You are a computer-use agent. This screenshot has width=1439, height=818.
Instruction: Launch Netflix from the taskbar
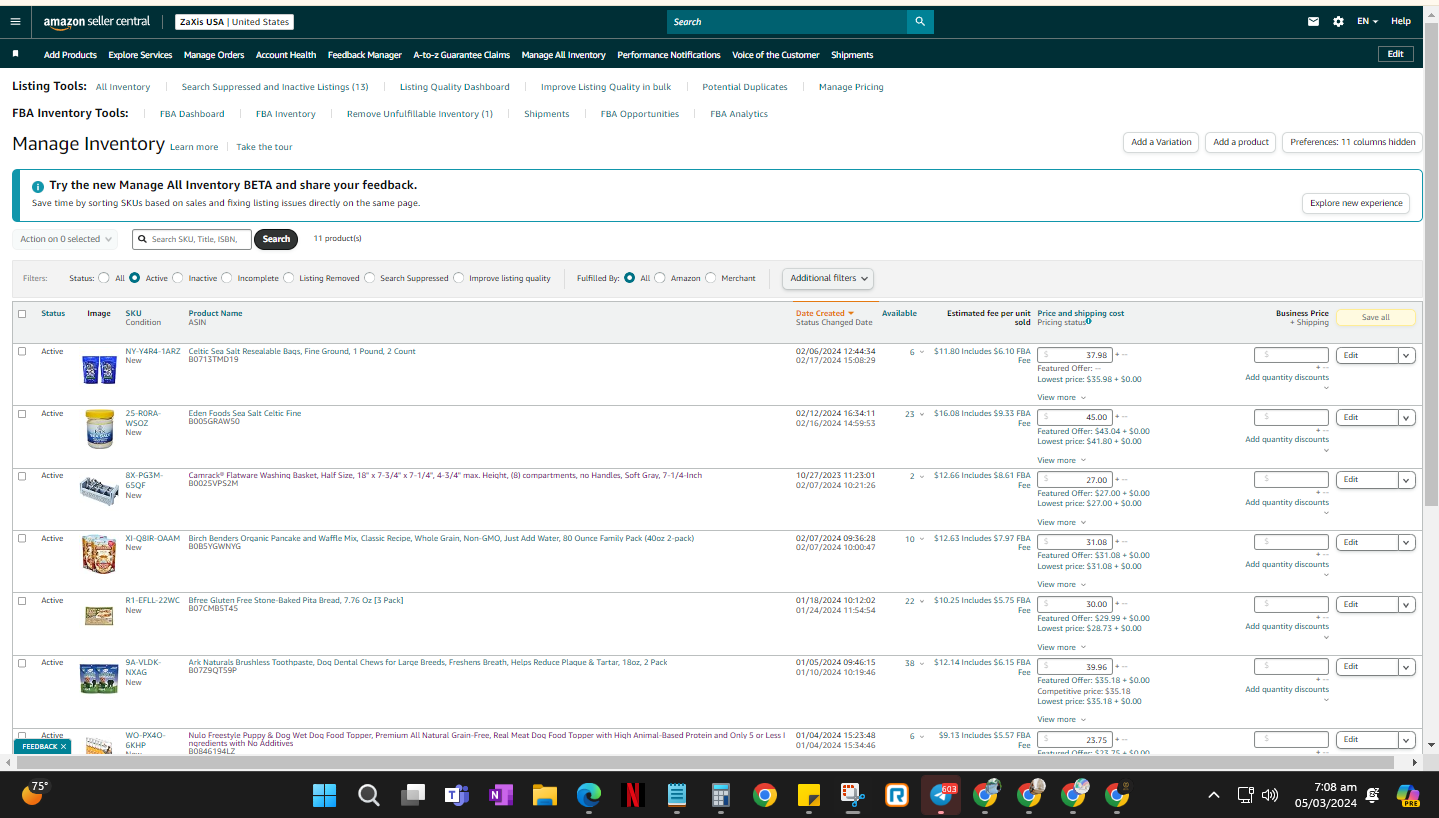click(x=632, y=796)
